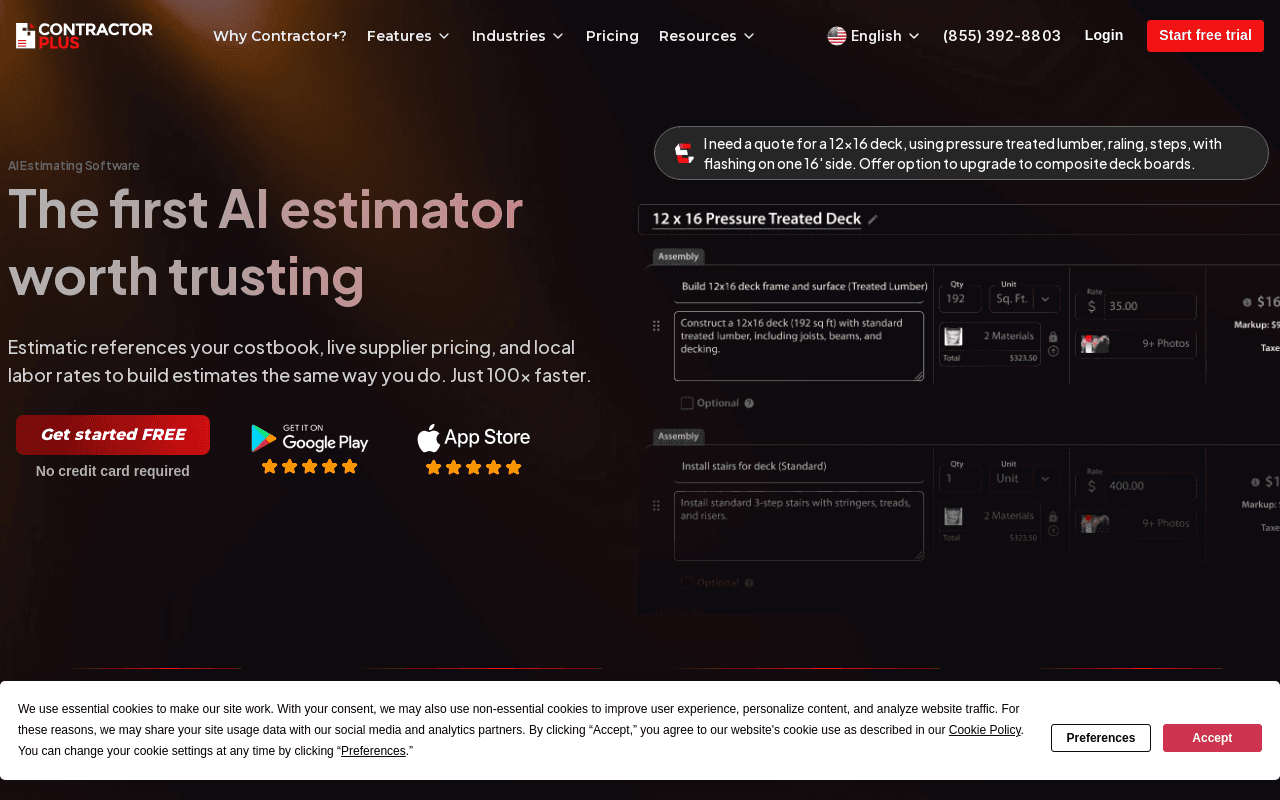Image resolution: width=1280 pixels, height=800 pixels.
Task: Click help icon beside first Optional checkbox
Action: [x=749, y=403]
